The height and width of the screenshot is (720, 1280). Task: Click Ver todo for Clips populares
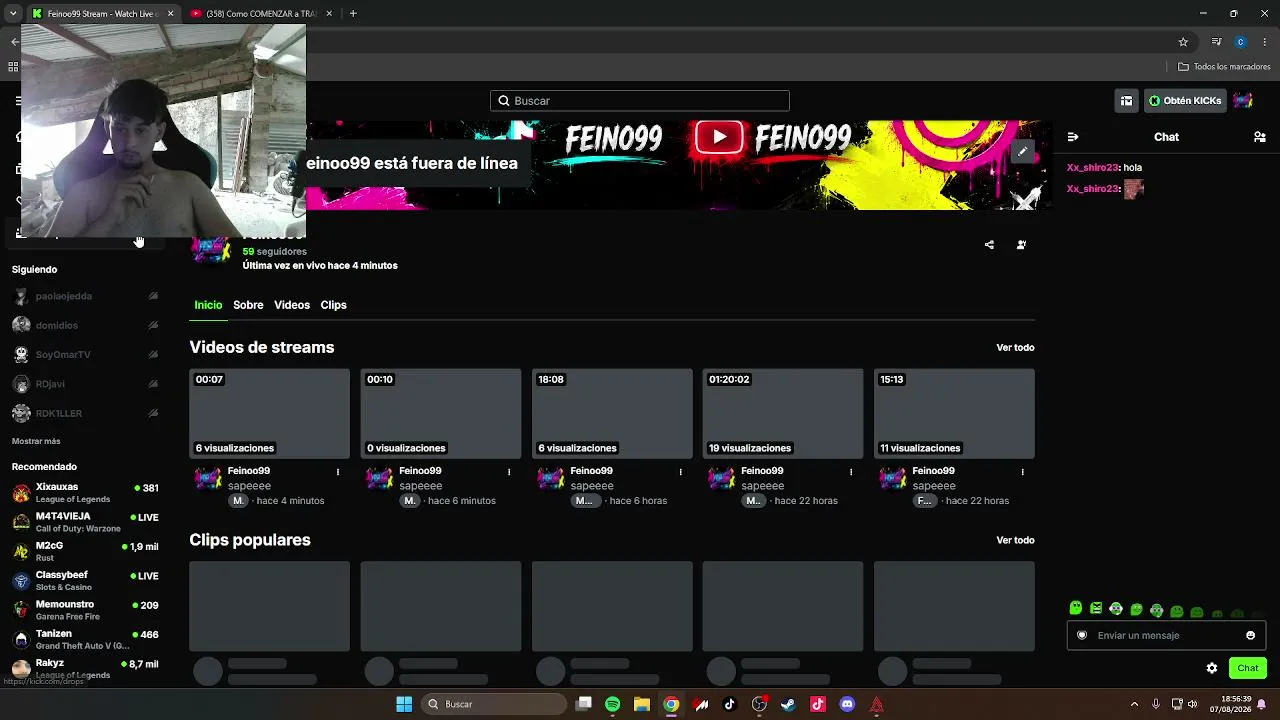pyautogui.click(x=1015, y=540)
